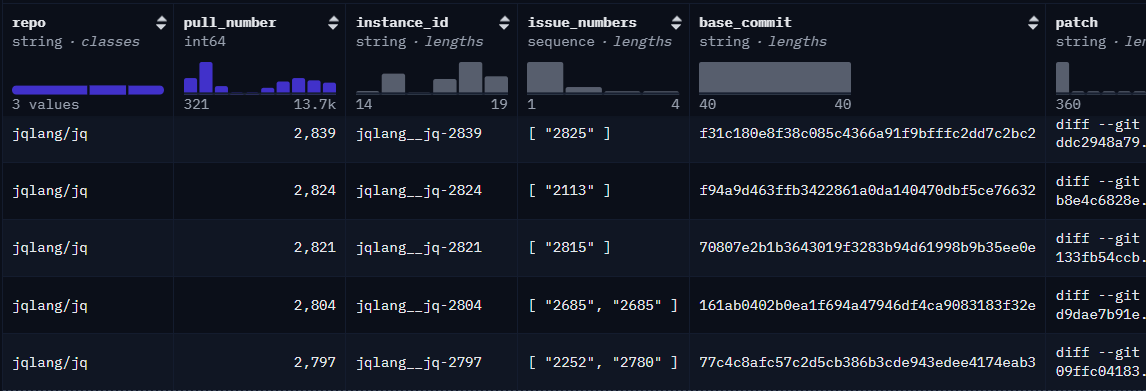The height and width of the screenshot is (391, 1146).
Task: Sort by the repo column
Action: click(161, 23)
